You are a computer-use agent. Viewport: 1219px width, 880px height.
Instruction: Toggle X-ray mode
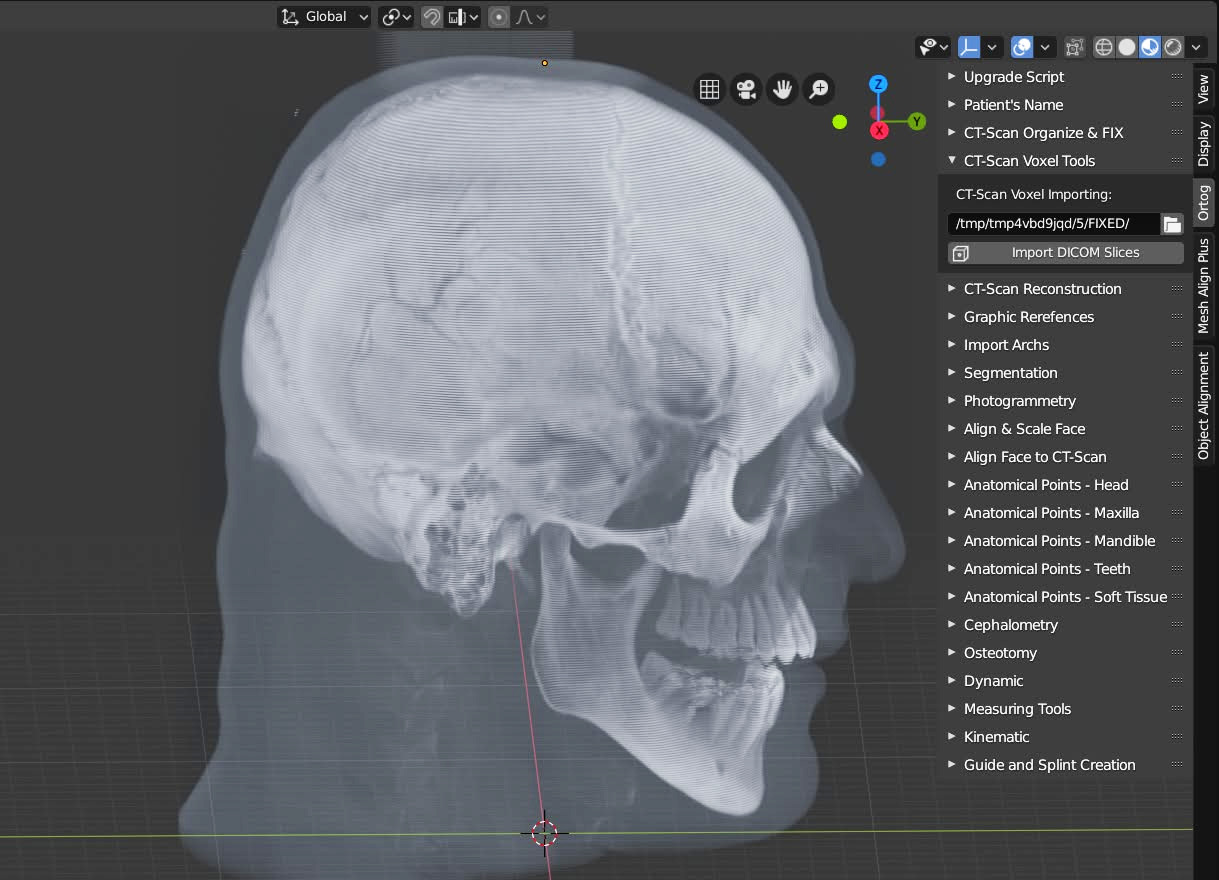1075,47
